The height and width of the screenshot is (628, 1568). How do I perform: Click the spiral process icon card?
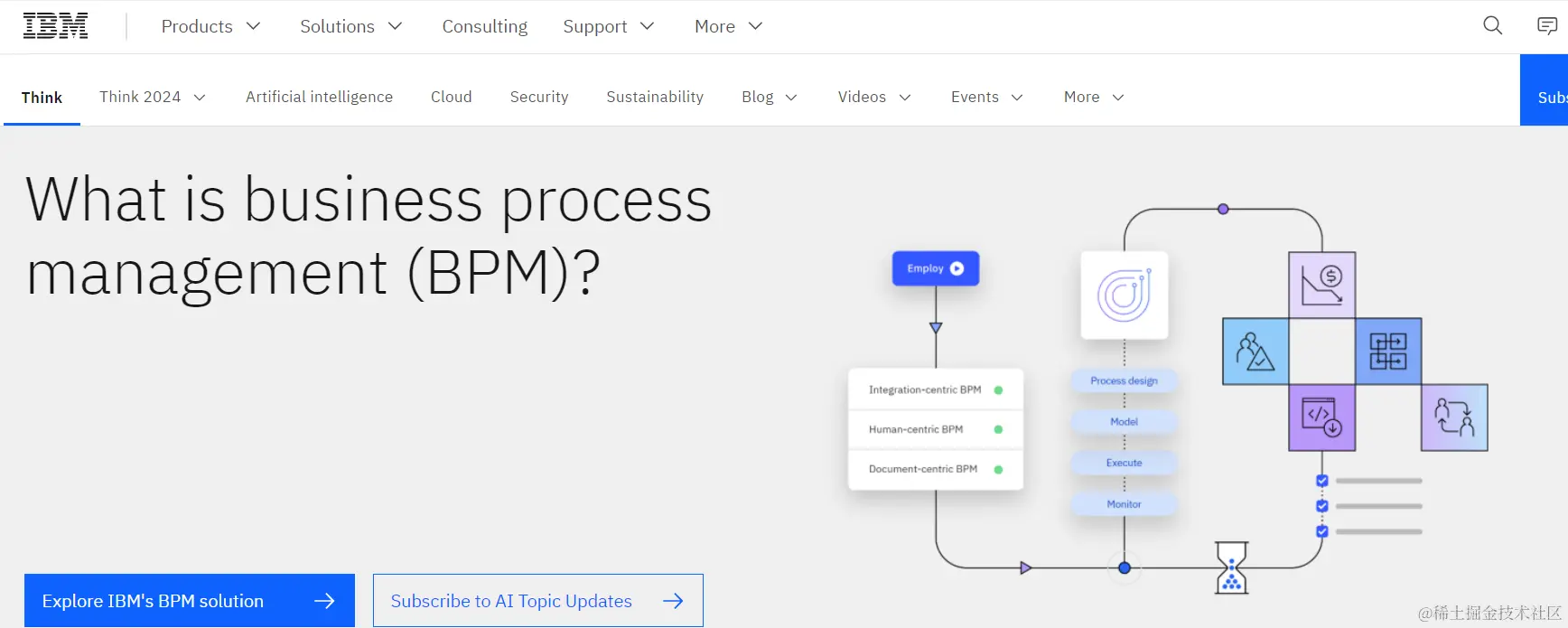(1125, 295)
